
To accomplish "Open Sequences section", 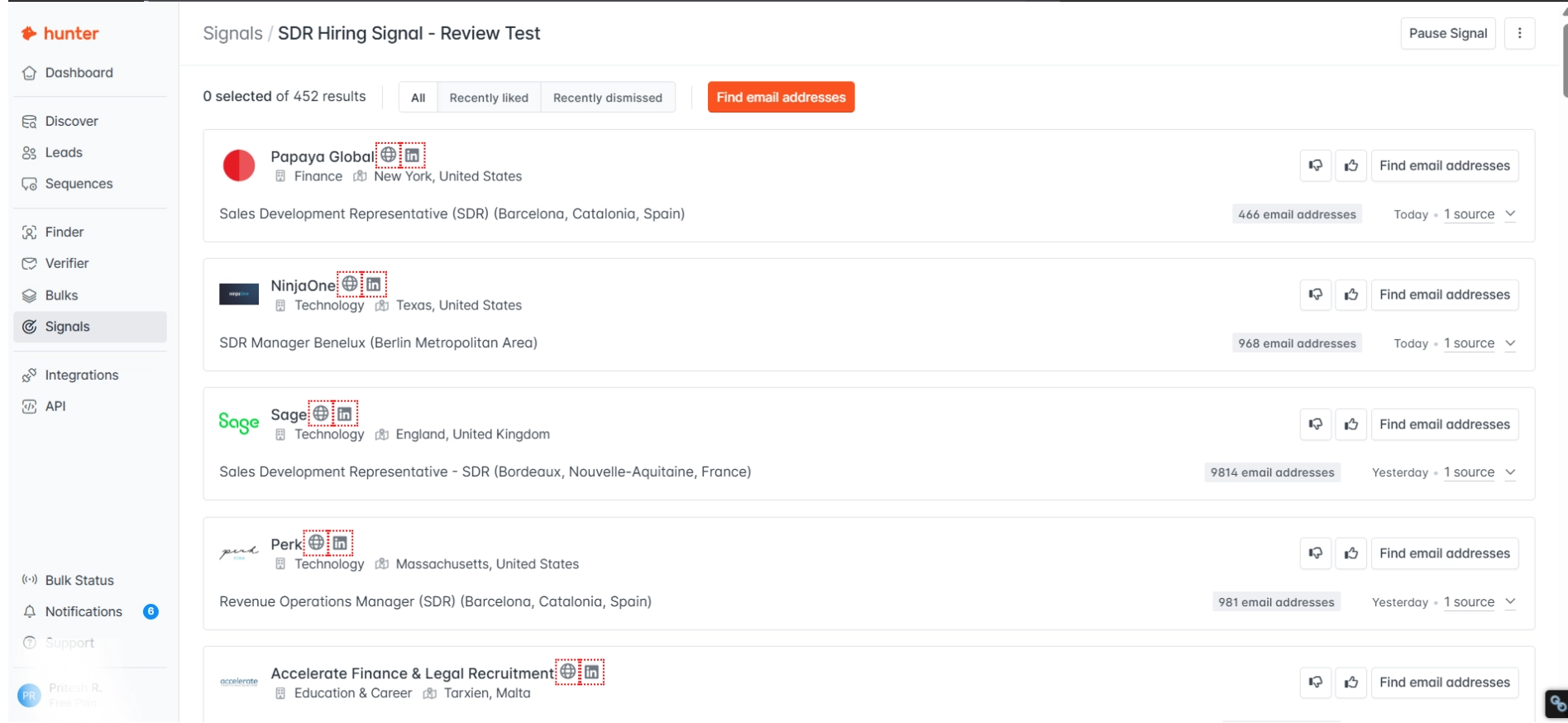I will (90, 184).
